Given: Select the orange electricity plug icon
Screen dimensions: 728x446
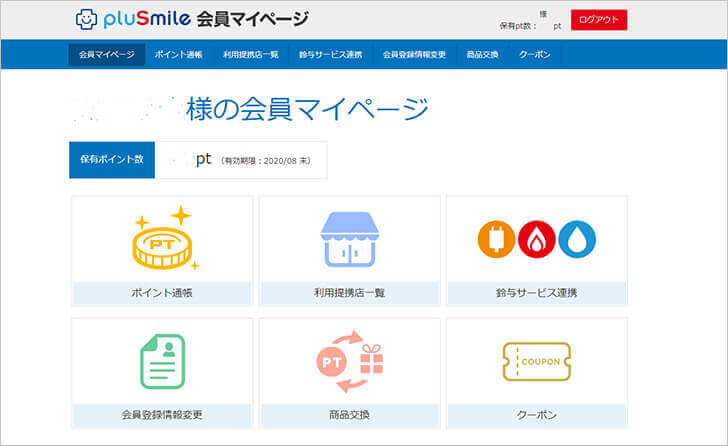Looking at the screenshot, I should (496, 239).
